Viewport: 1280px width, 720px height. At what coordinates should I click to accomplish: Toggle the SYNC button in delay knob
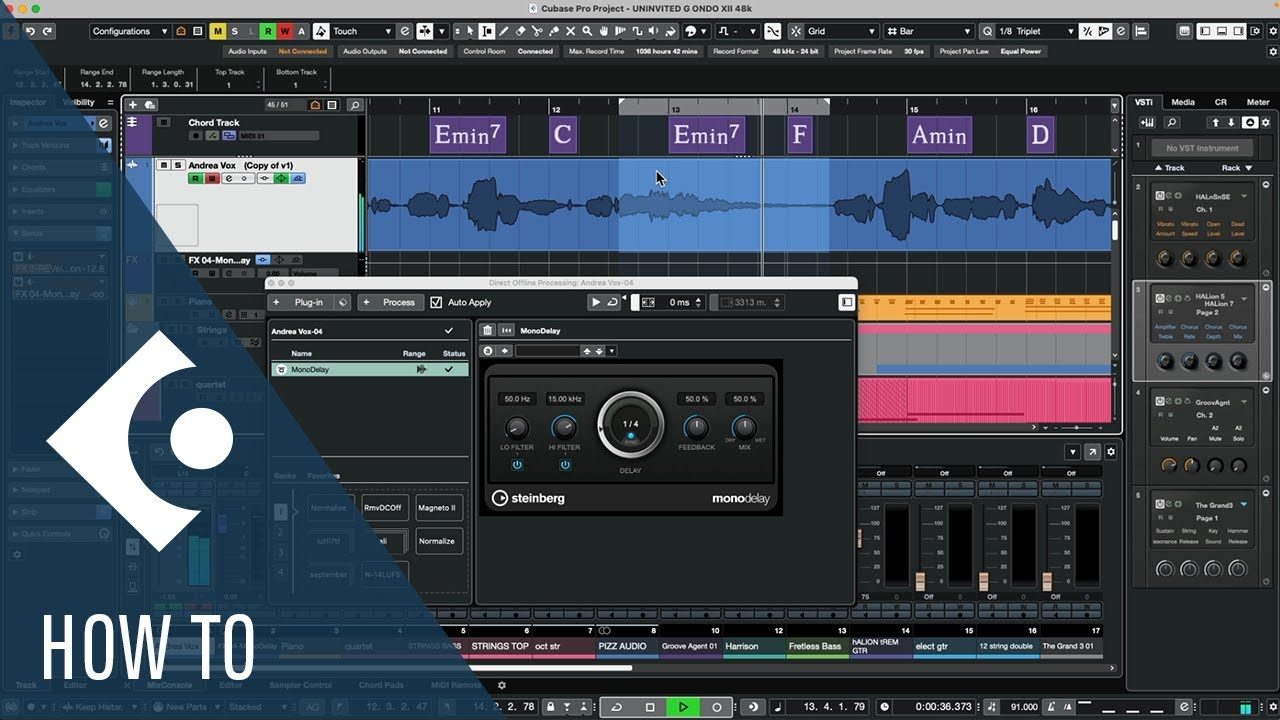[x=630, y=437]
